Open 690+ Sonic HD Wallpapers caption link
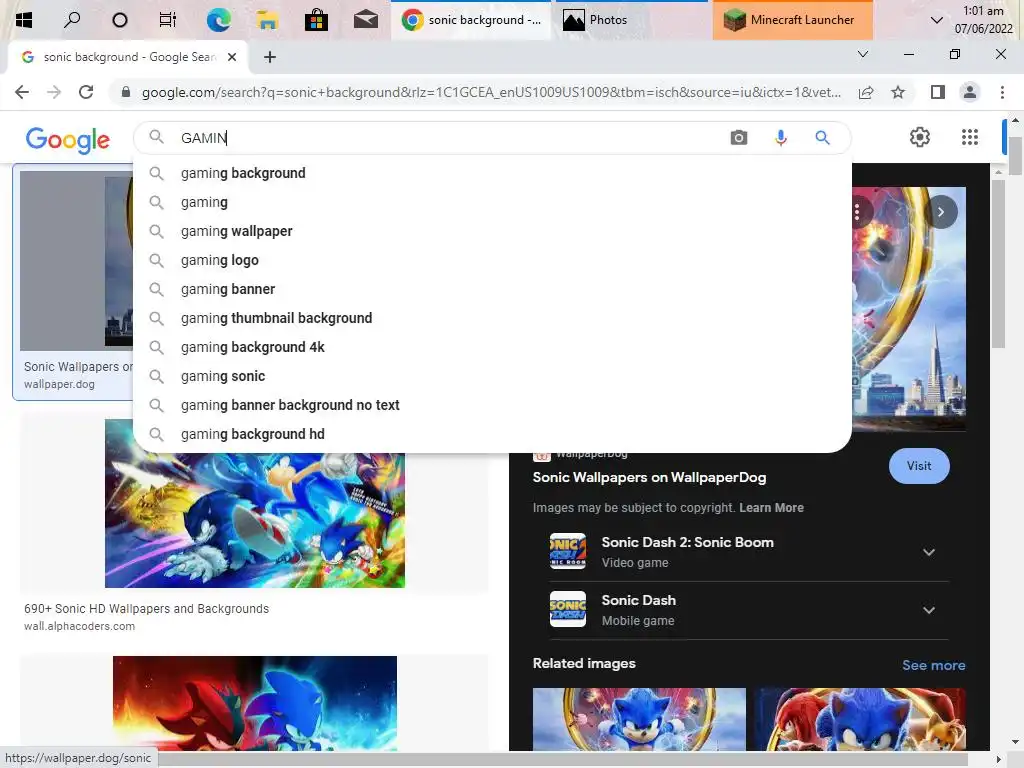The image size is (1024, 768). point(146,609)
